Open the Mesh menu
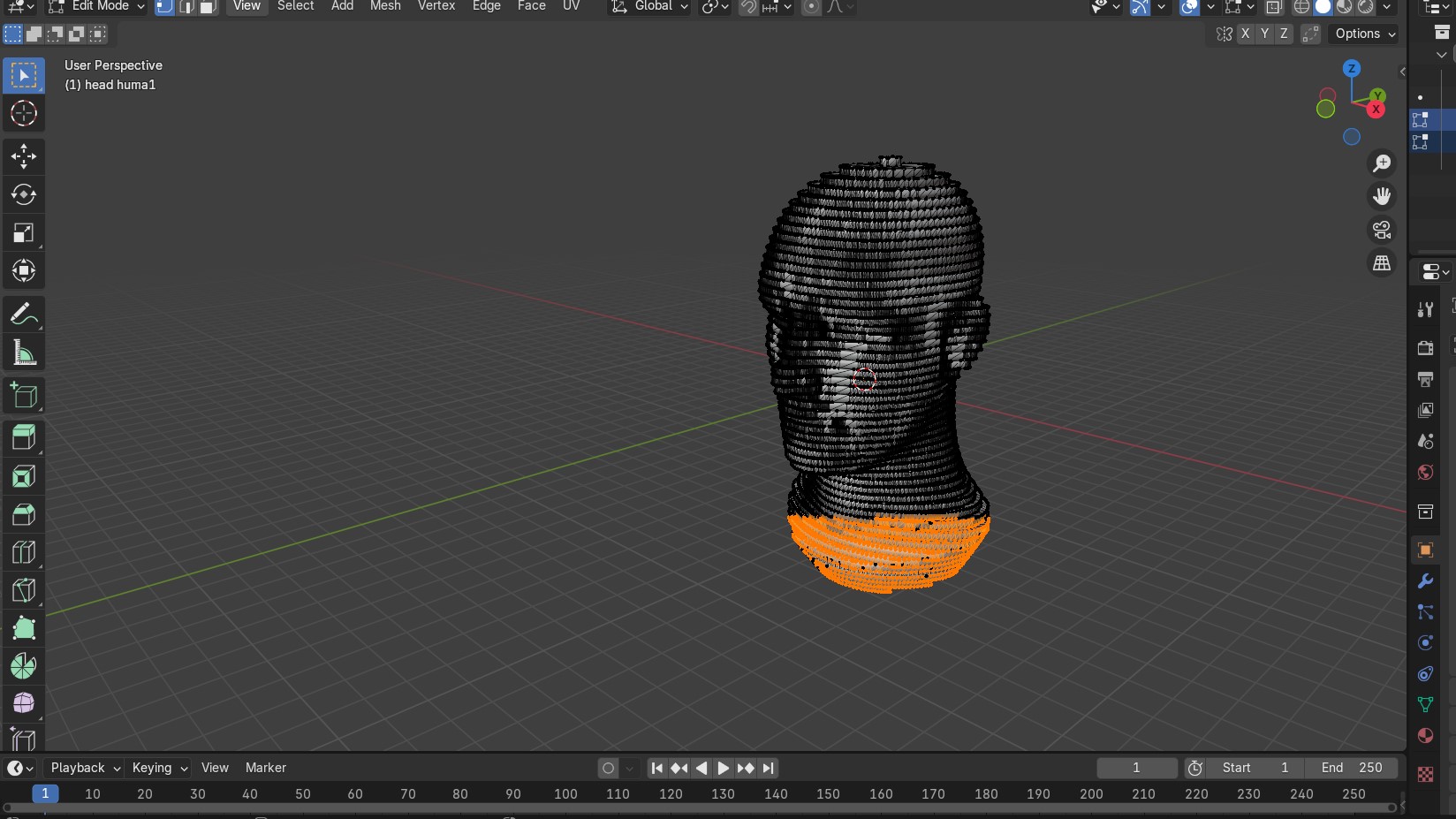Viewport: 1456px width, 819px height. tap(385, 6)
